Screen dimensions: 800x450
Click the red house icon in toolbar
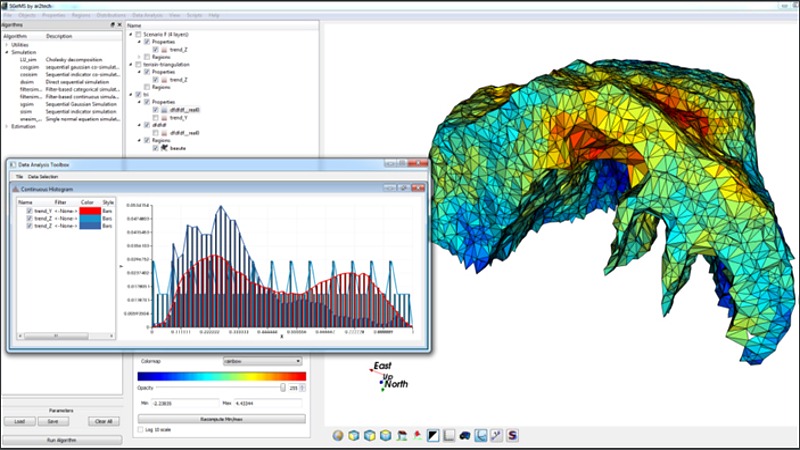(402, 435)
